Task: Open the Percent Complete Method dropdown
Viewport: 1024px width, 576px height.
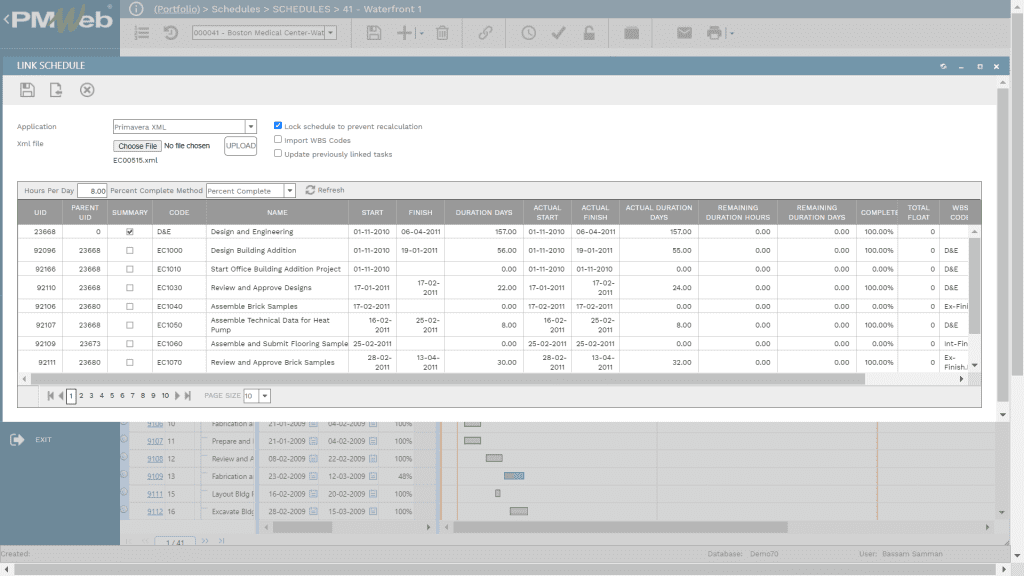Action: (x=289, y=191)
